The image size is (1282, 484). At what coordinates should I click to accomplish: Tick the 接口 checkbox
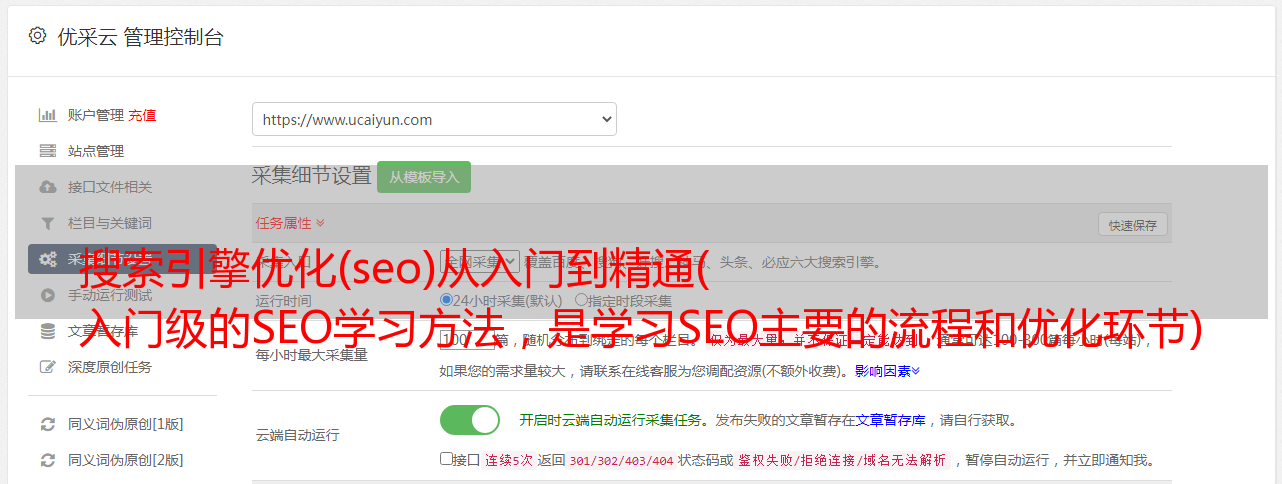(x=446, y=459)
